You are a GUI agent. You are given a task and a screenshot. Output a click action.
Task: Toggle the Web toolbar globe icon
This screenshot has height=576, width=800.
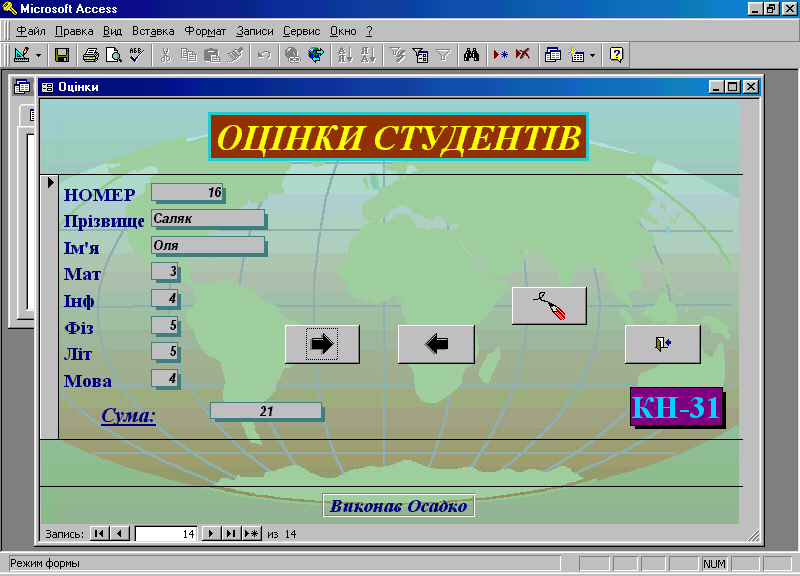tap(316, 55)
